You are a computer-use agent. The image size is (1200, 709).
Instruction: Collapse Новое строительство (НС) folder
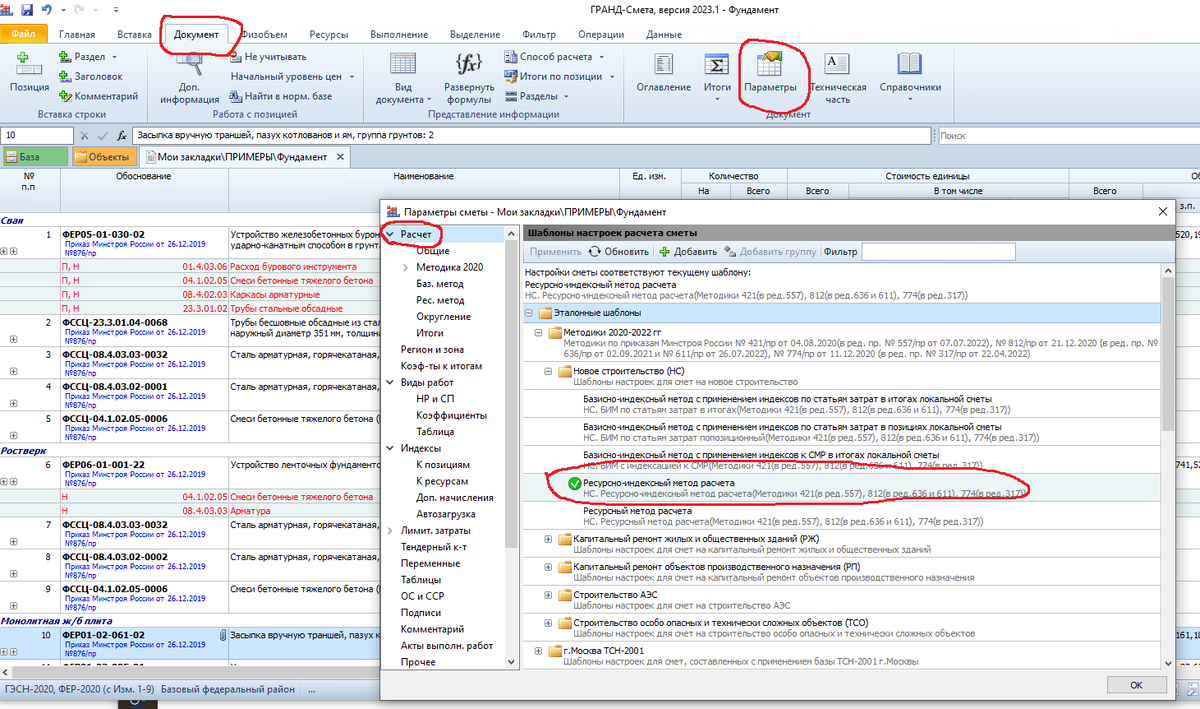point(548,371)
